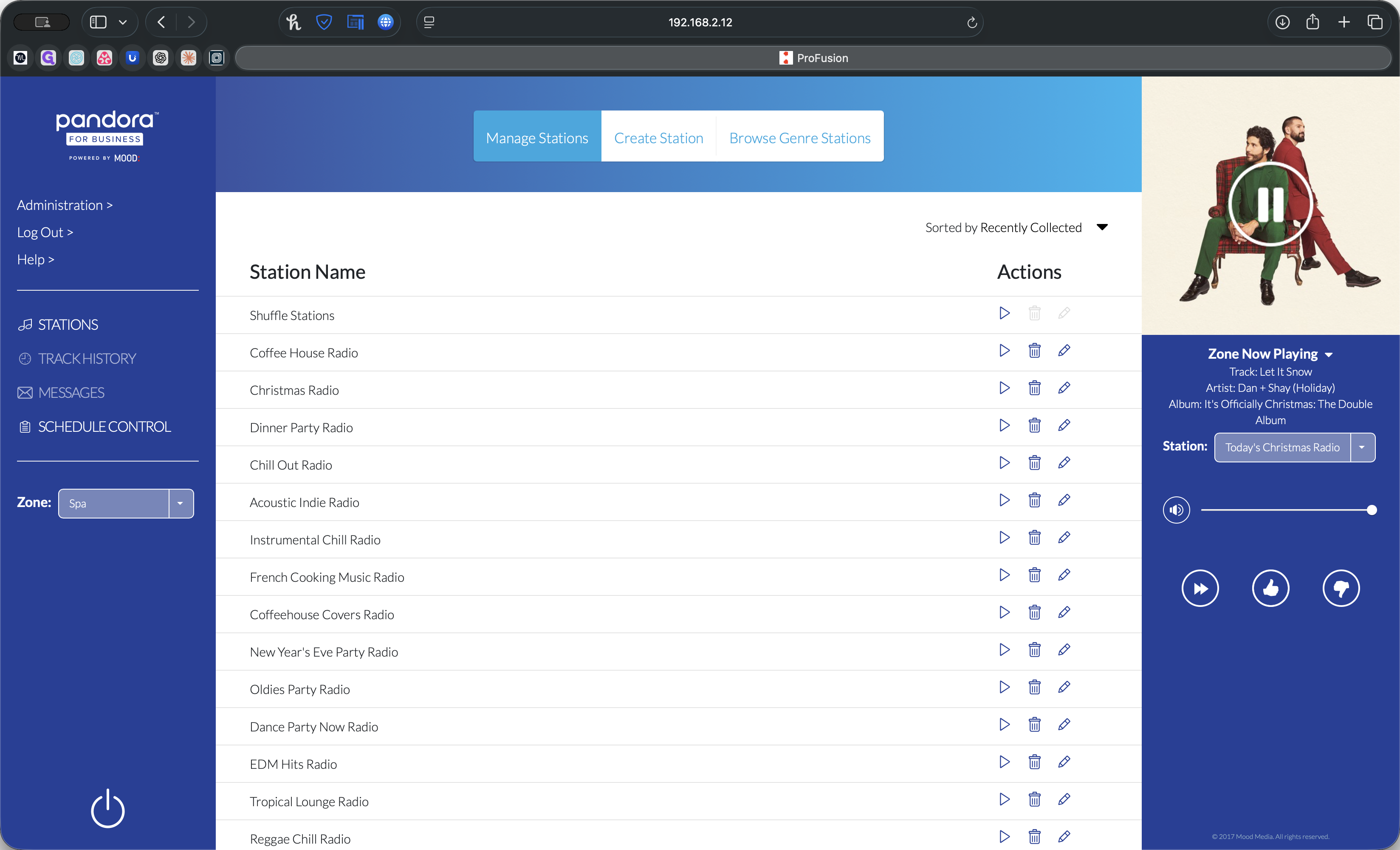
Task: Play the Chill Out Radio station
Action: [1004, 463]
